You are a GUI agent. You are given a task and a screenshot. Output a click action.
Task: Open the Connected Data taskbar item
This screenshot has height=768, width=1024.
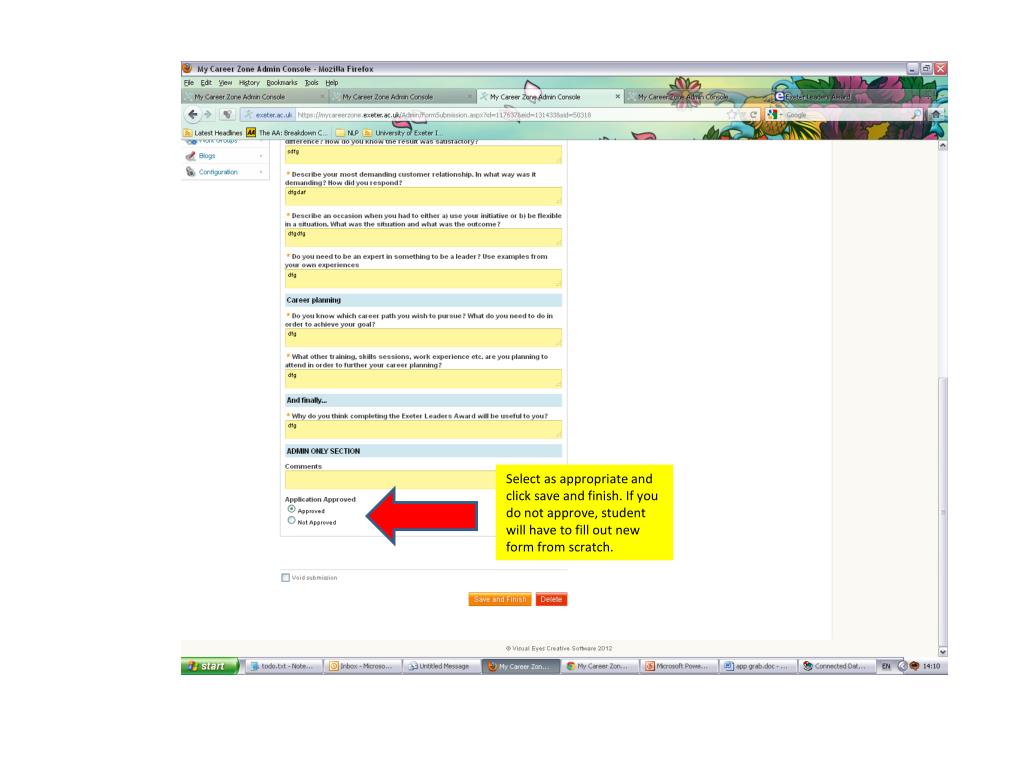(x=835, y=666)
